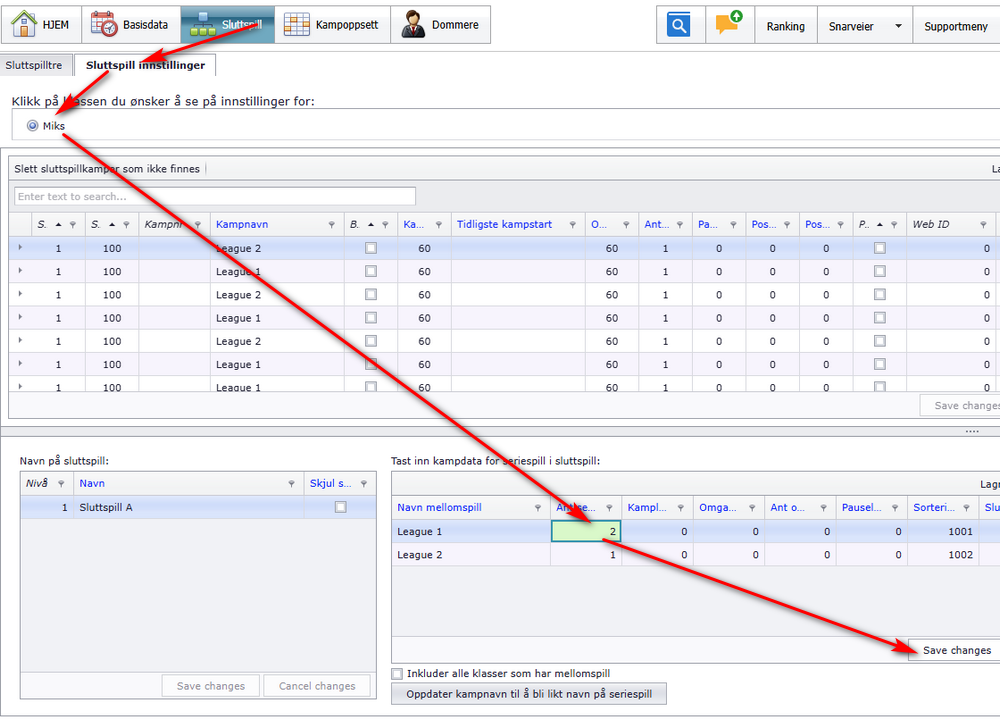Viewport: 1000px width, 720px height.
Task: Open Basisdata calendar icon
Action: [104, 24]
